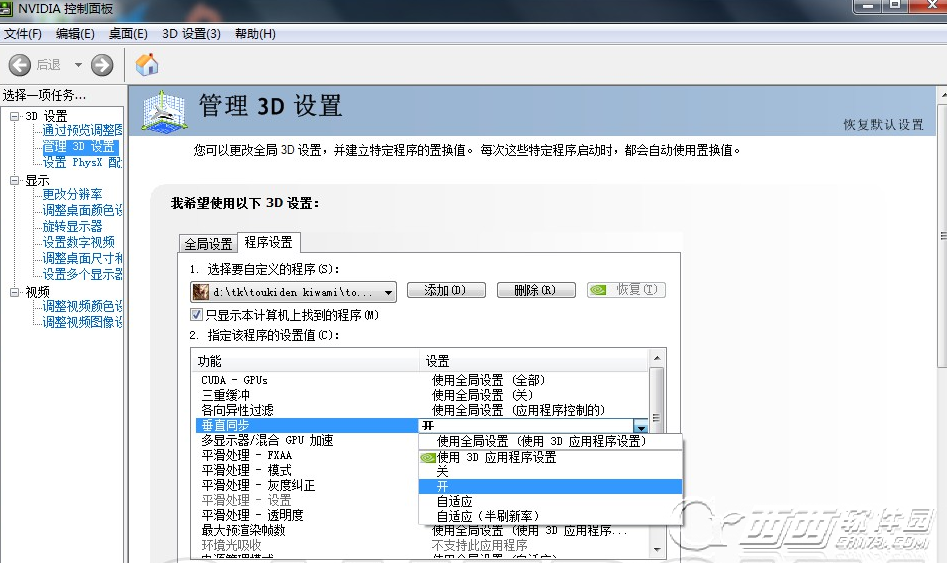Click the 删除(R) button
Viewport: 947px width, 563px height.
click(536, 291)
